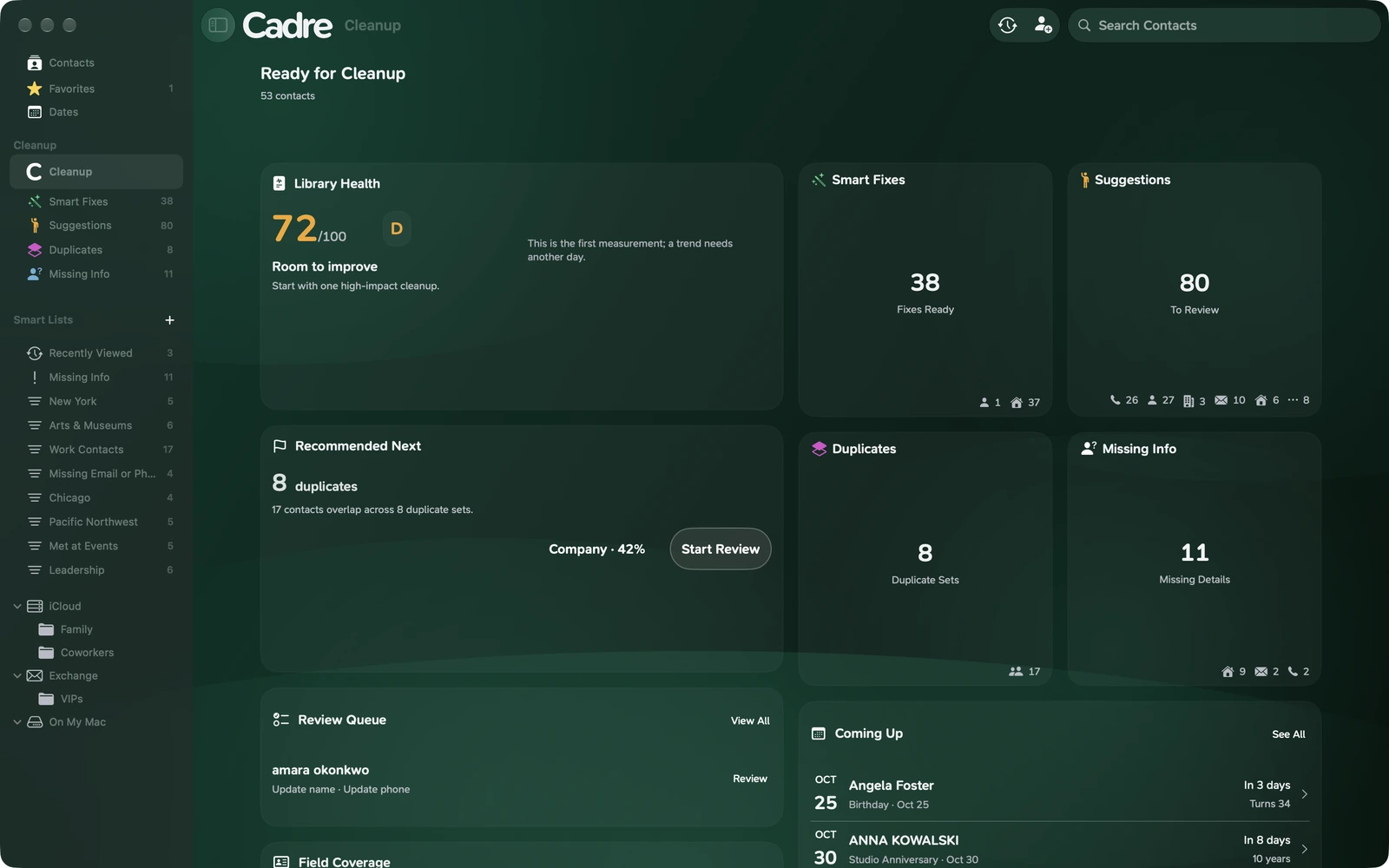The image size is (1389, 868).
Task: Click See All in Coming Up
Action: tap(1288, 734)
